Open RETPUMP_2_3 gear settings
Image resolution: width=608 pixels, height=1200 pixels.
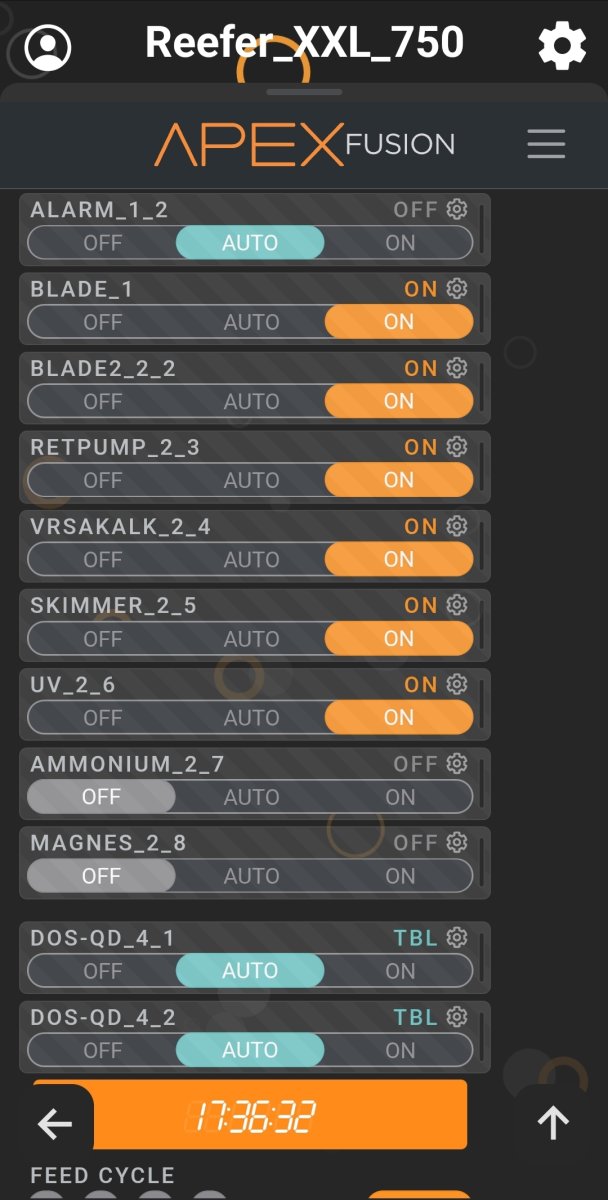click(x=457, y=447)
